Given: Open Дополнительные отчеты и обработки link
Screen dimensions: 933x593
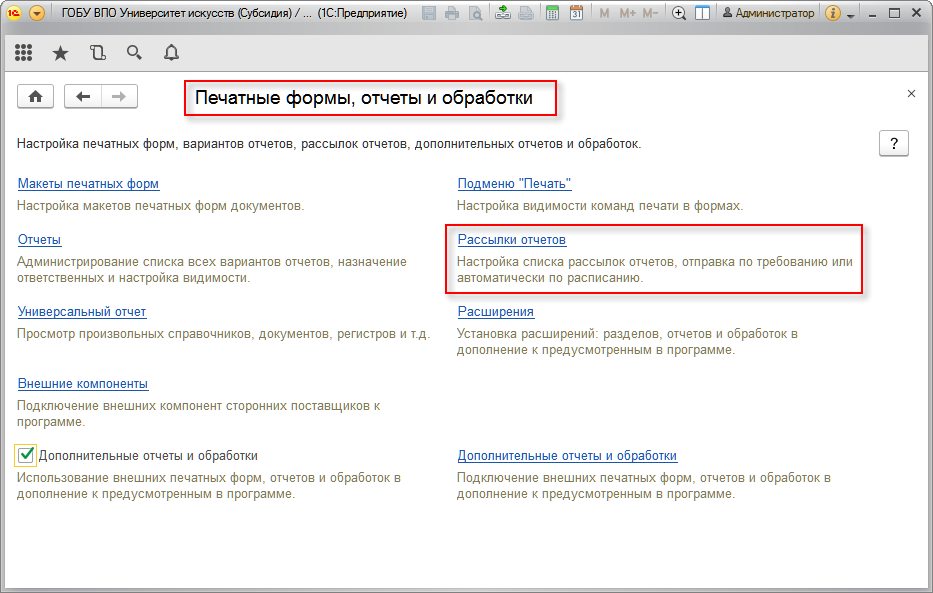Looking at the screenshot, I should 567,456.
